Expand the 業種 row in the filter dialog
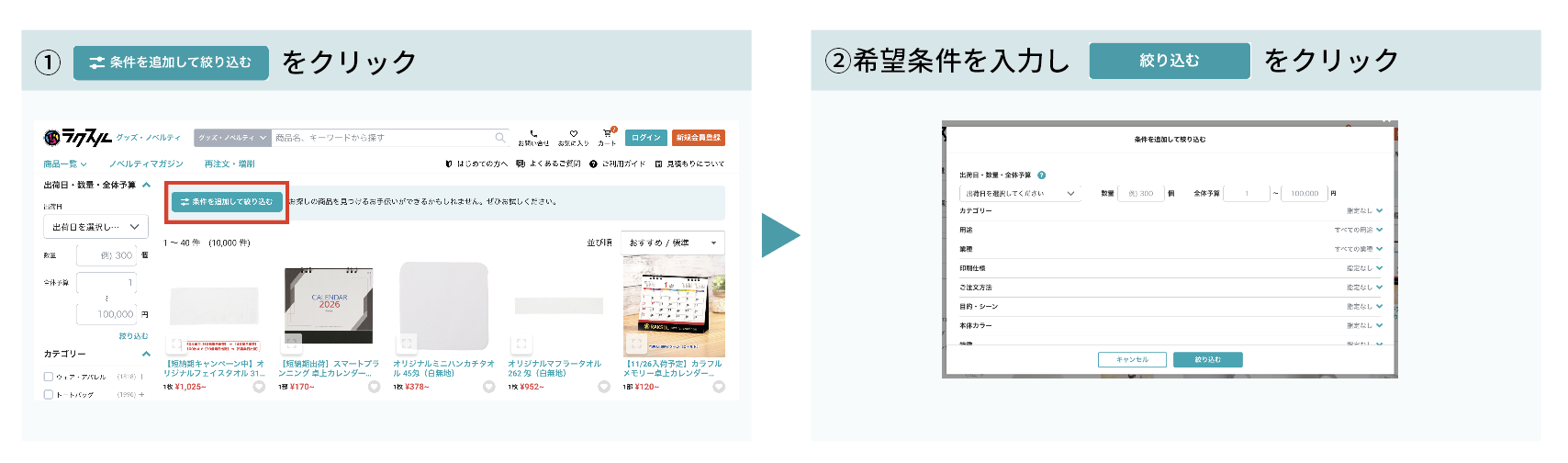Viewport: 1568px width, 463px height. click(x=1170, y=249)
